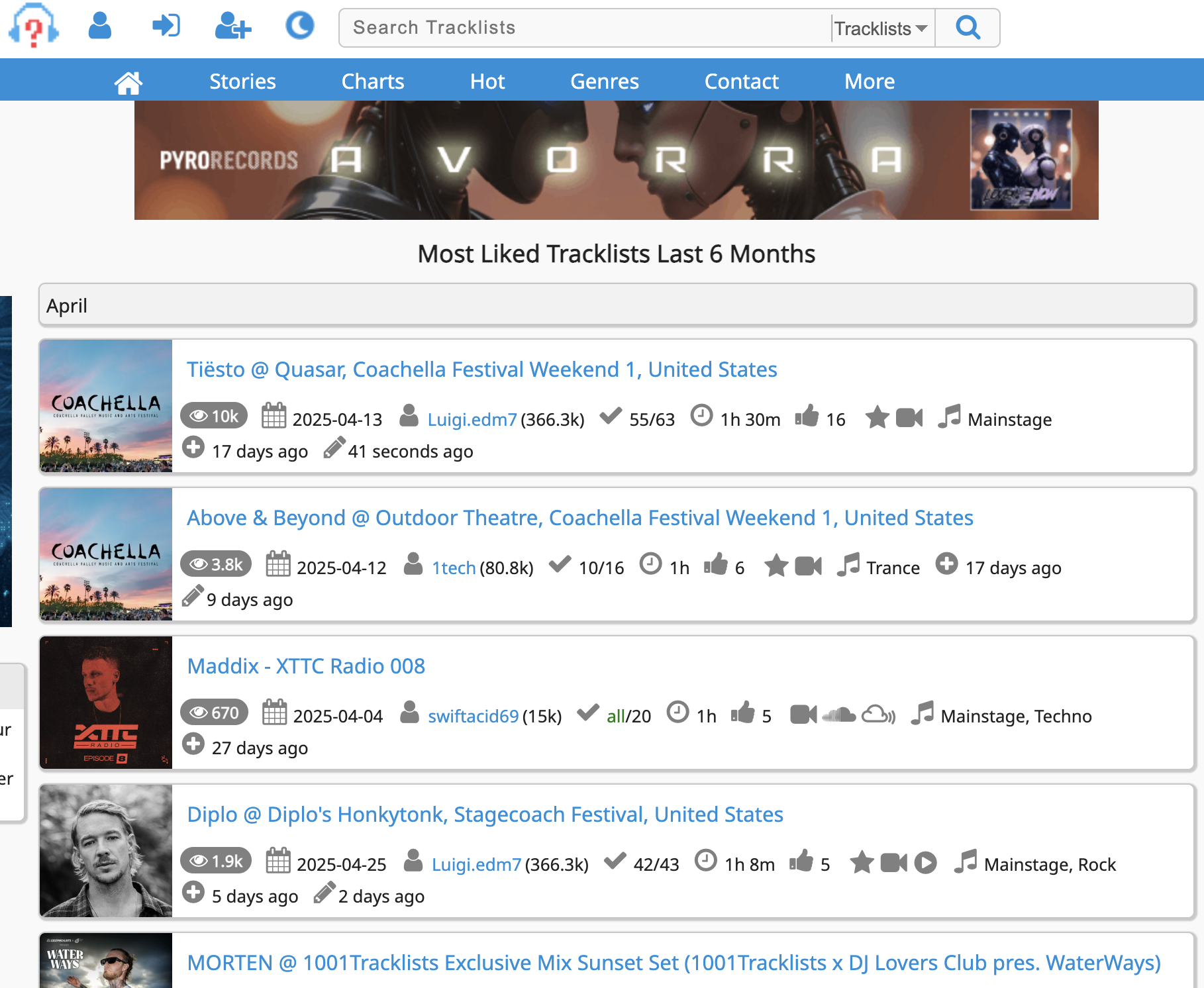
Task: Open the user profile icon
Action: 100,26
